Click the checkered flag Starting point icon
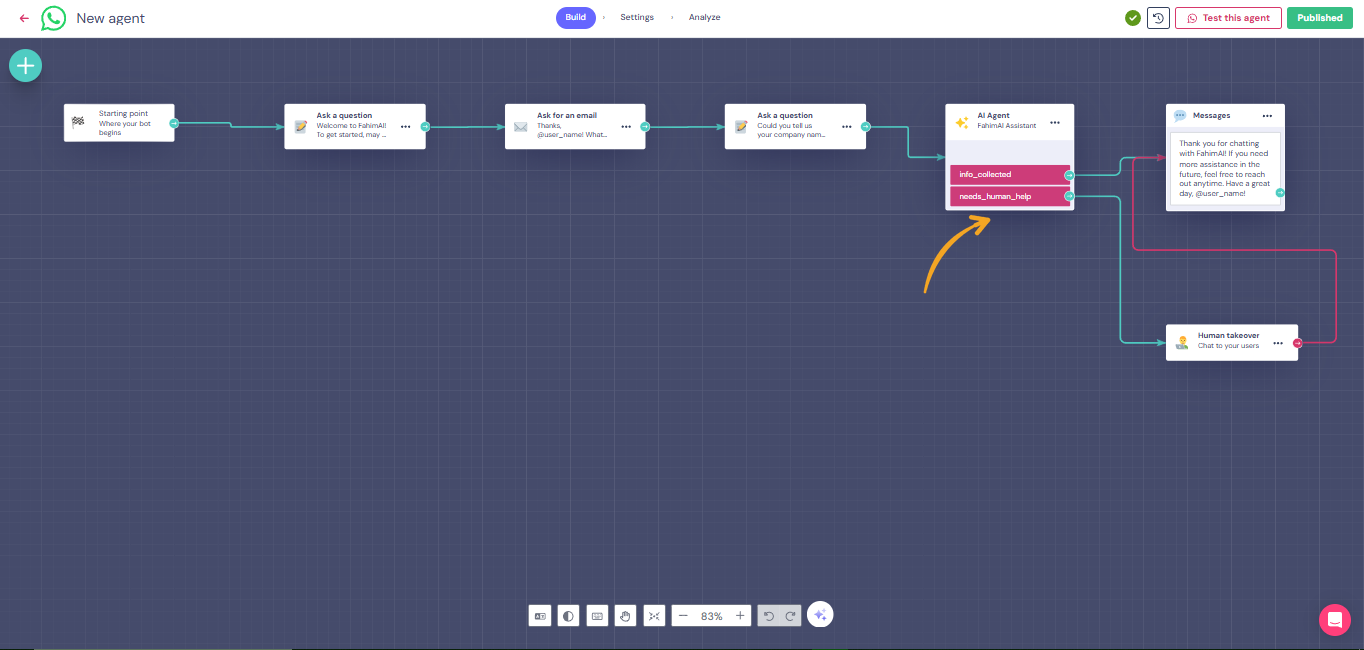The width and height of the screenshot is (1364, 650). pos(78,122)
